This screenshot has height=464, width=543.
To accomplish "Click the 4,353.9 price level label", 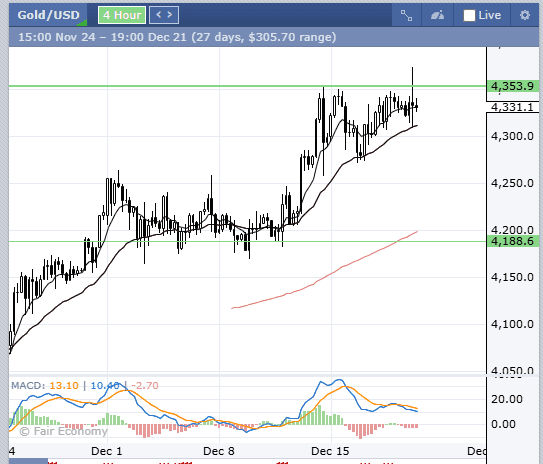I will tap(513, 86).
